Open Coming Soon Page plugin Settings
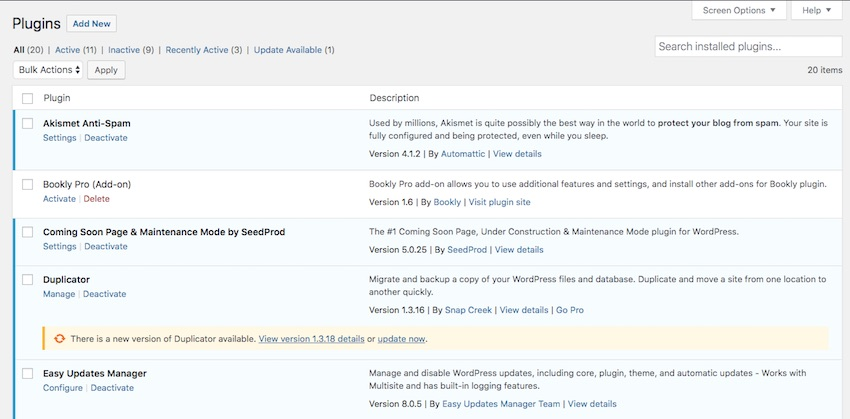This screenshot has height=419, width=850. coord(60,246)
